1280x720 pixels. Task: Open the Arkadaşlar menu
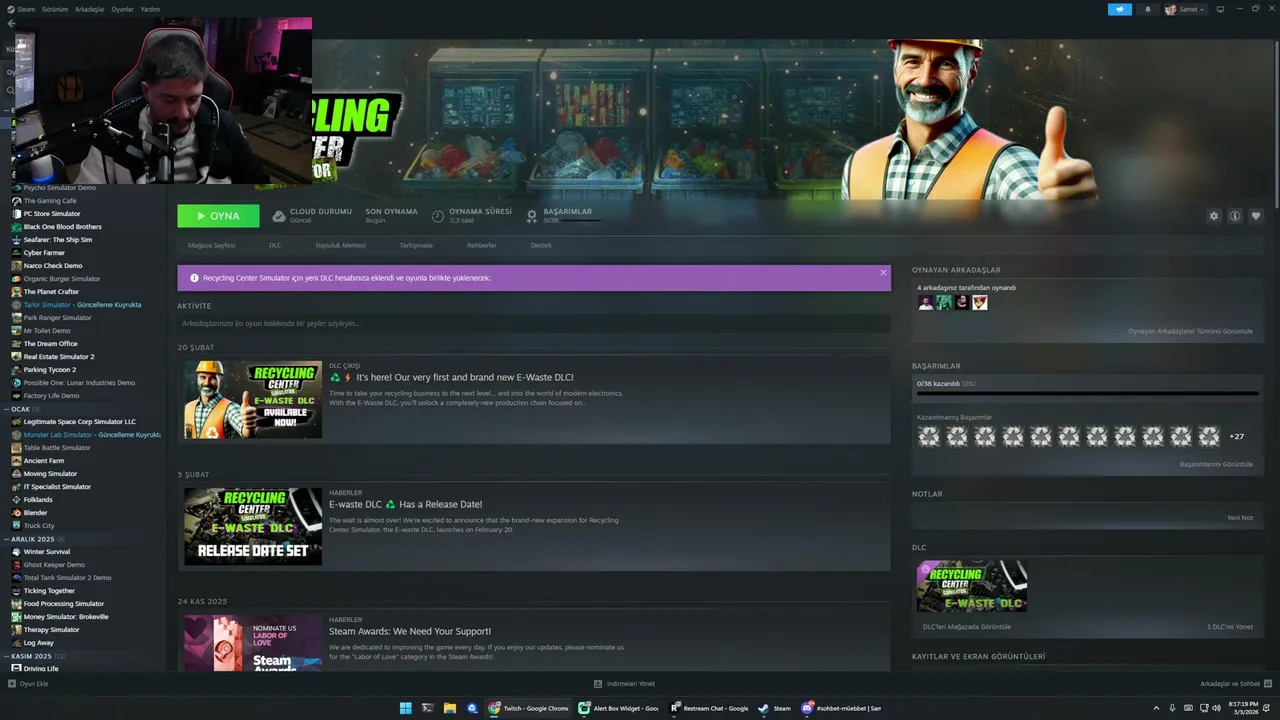90,9
